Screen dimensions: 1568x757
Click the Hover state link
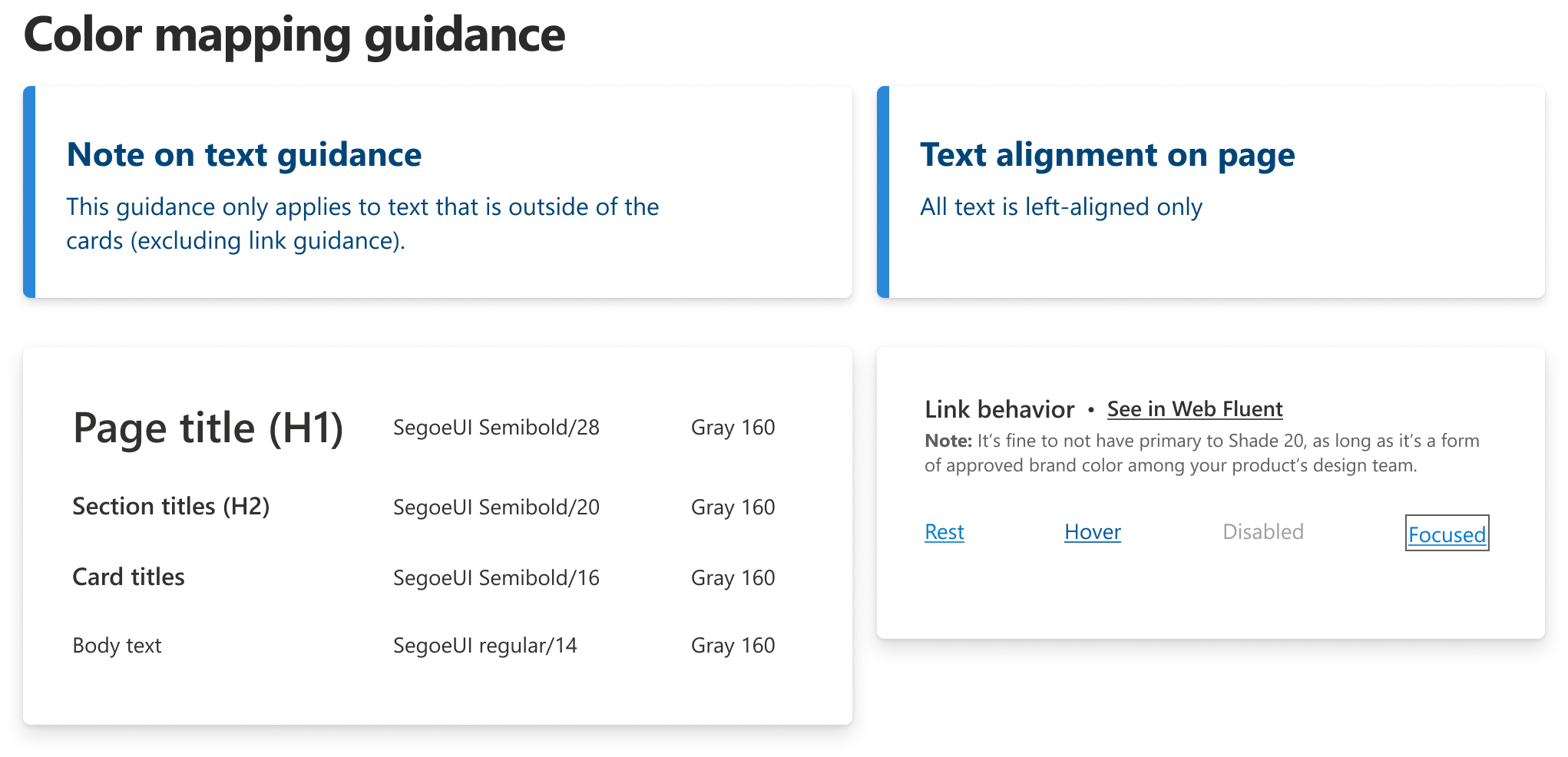pyautogui.click(x=1092, y=532)
